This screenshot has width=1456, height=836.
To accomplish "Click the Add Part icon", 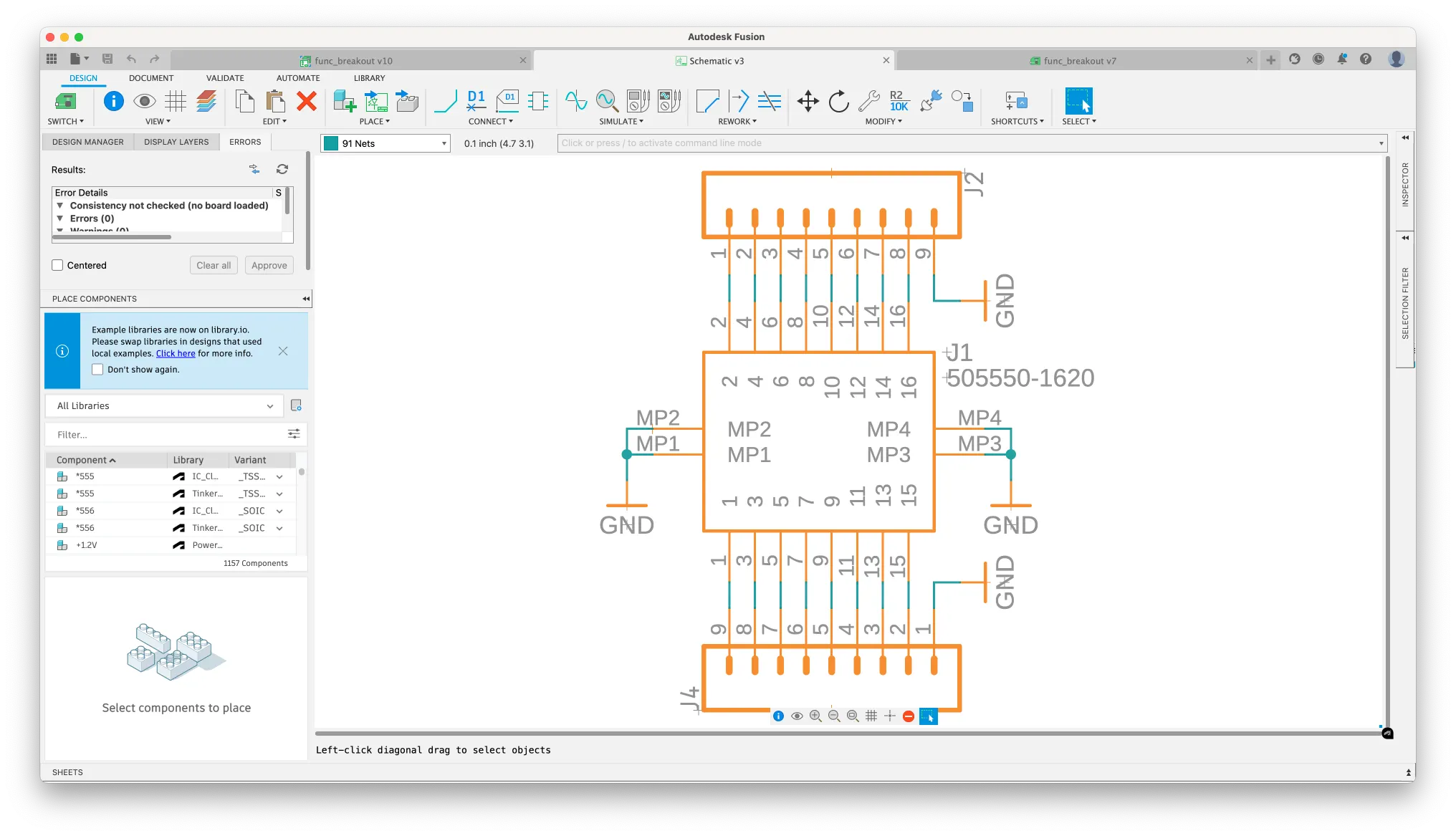I will coord(345,101).
